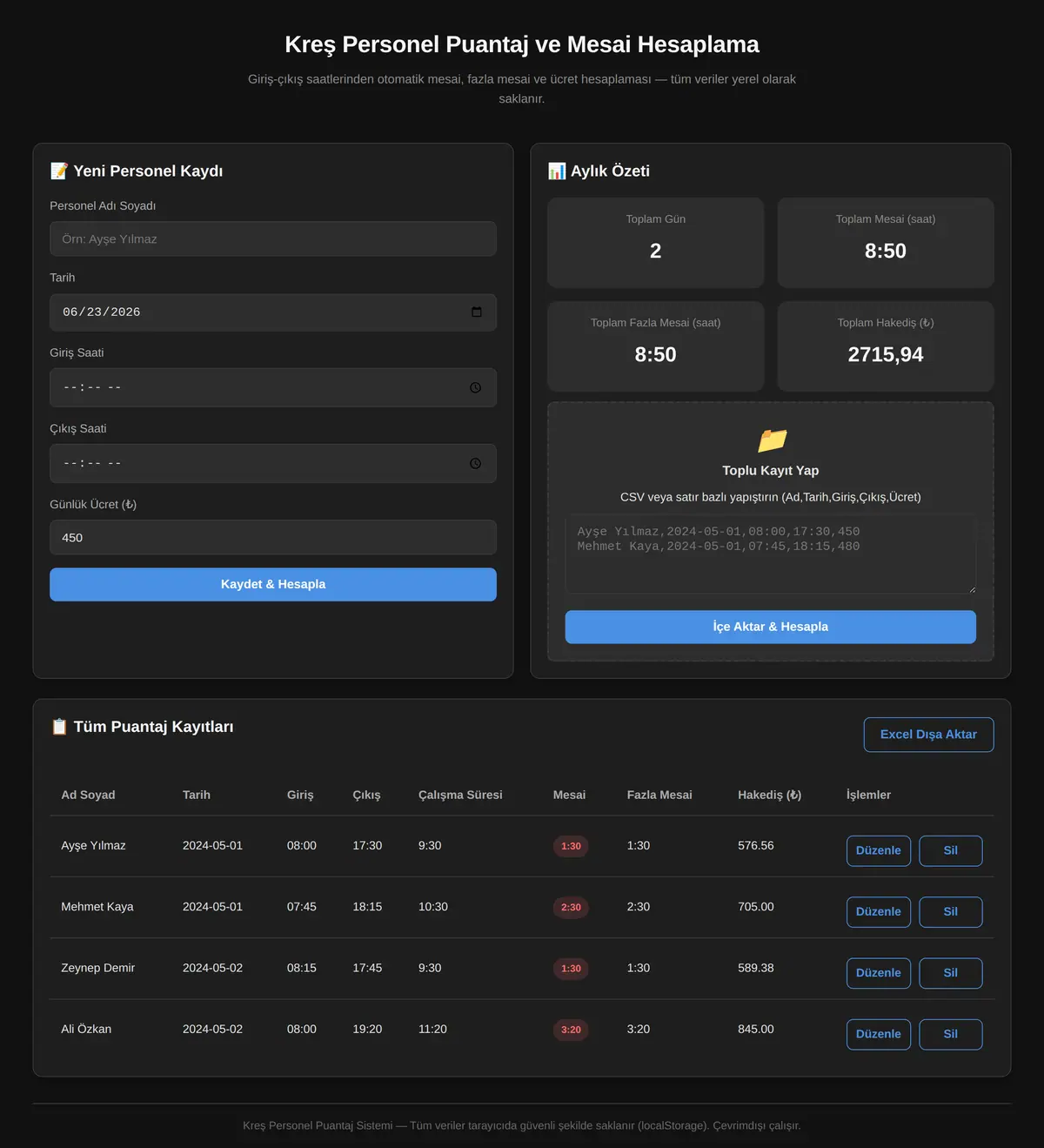Image resolution: width=1044 pixels, height=1148 pixels.
Task: Click the Günlük Ücret field showing 450
Action: (x=273, y=538)
